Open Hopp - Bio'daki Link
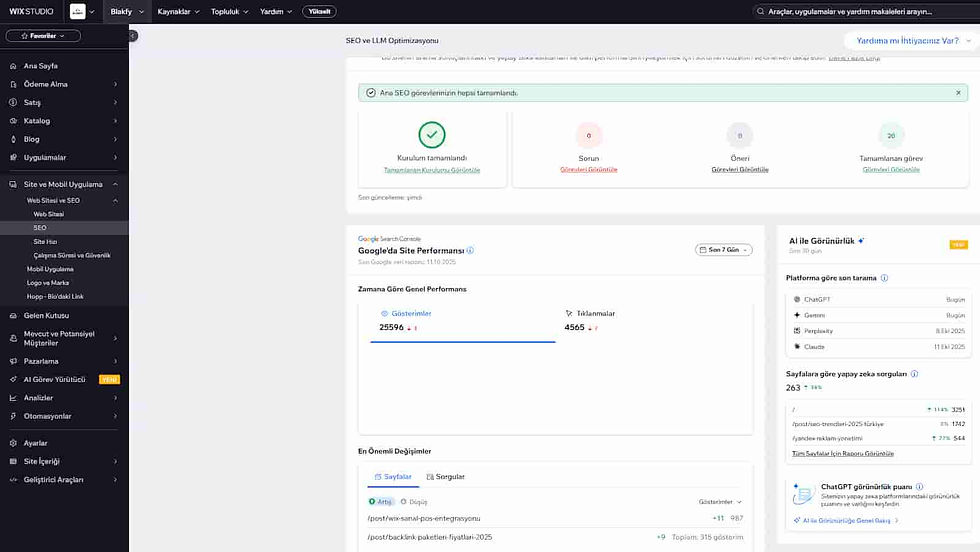 [x=55, y=296]
